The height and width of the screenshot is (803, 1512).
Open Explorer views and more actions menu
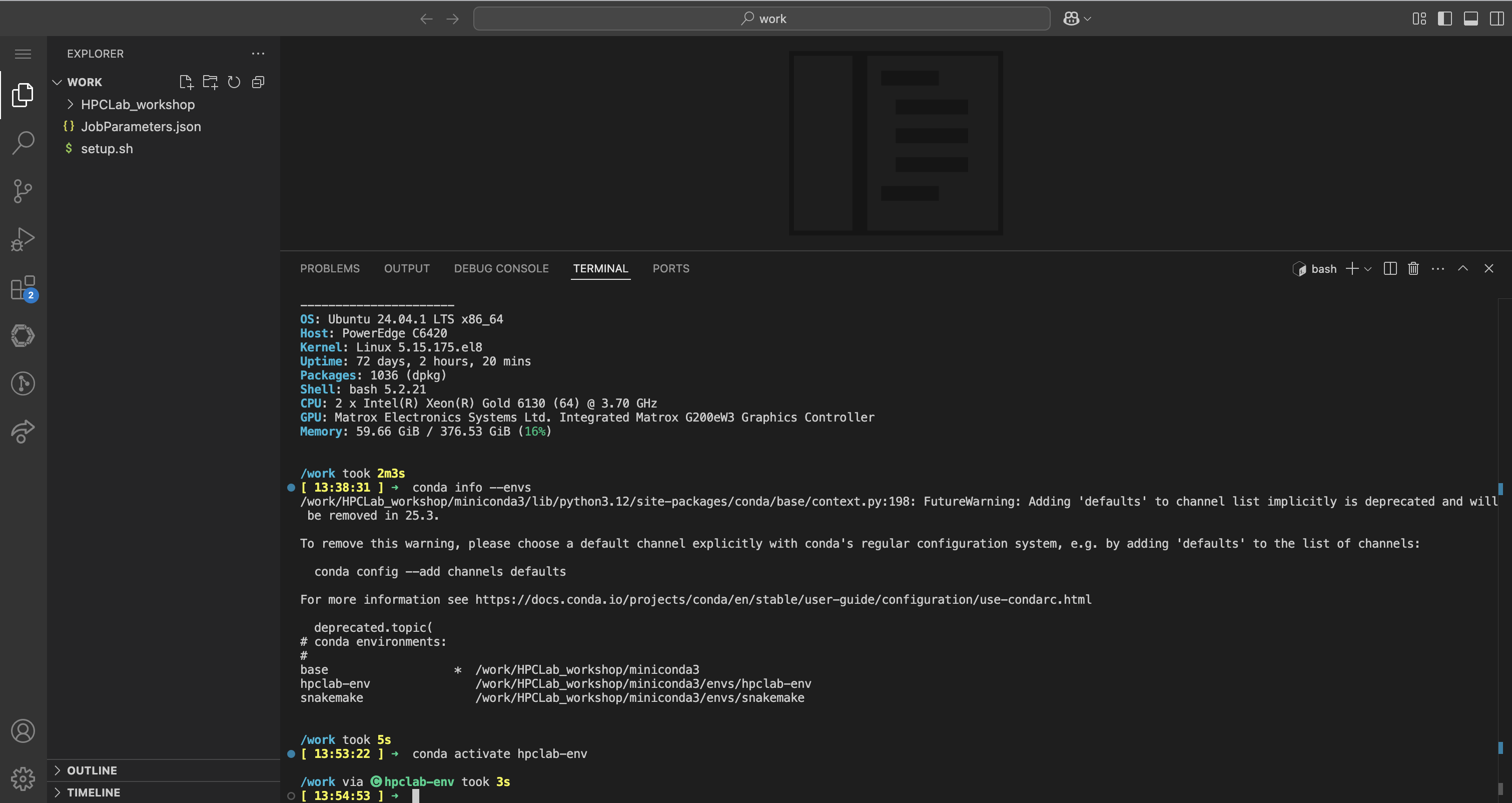click(x=258, y=54)
